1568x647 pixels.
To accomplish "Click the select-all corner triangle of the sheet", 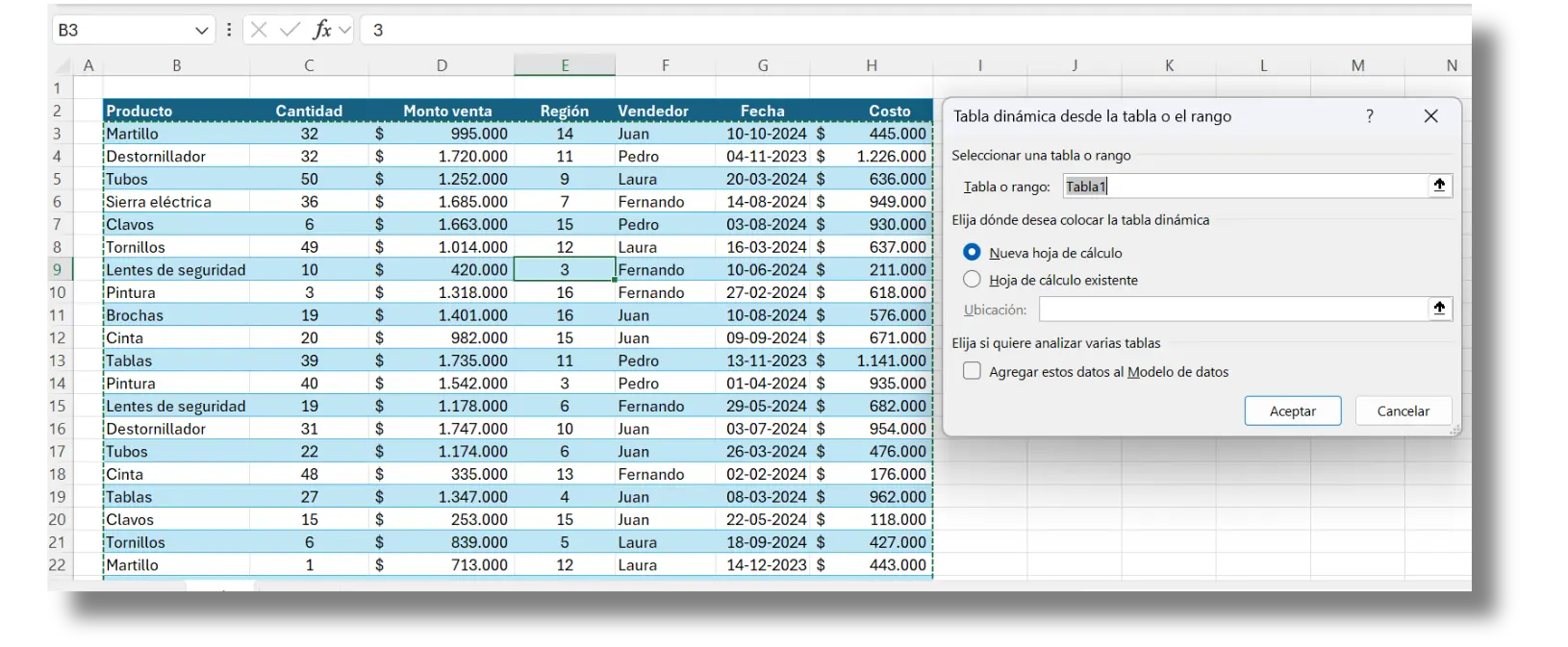I will coord(63,65).
